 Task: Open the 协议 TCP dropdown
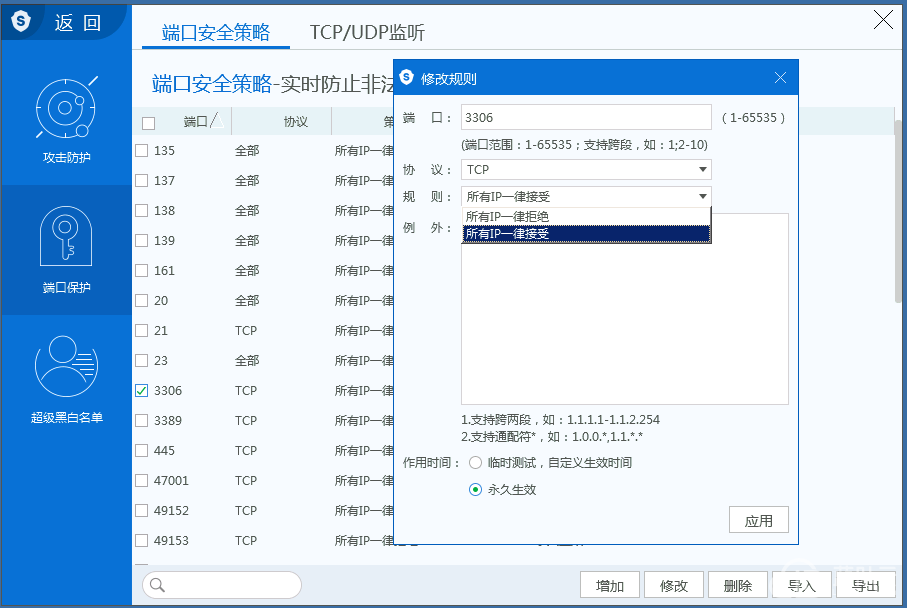586,169
